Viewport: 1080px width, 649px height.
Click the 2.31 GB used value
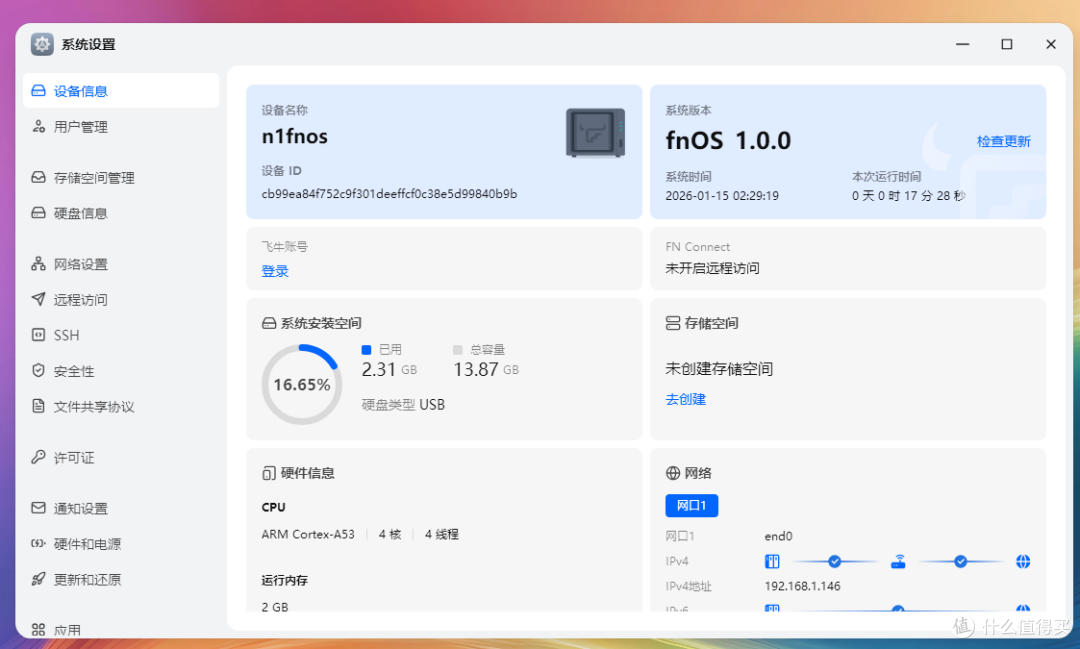click(389, 369)
